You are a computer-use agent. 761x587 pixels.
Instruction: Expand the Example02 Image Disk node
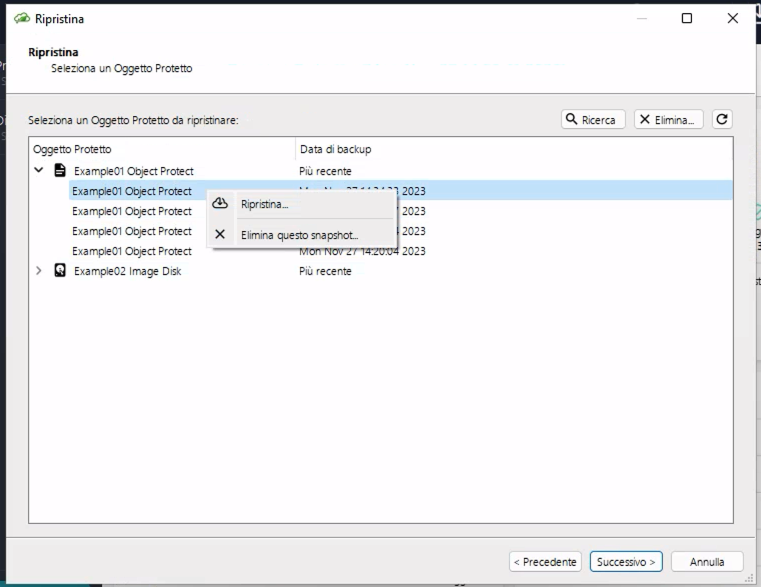39,271
